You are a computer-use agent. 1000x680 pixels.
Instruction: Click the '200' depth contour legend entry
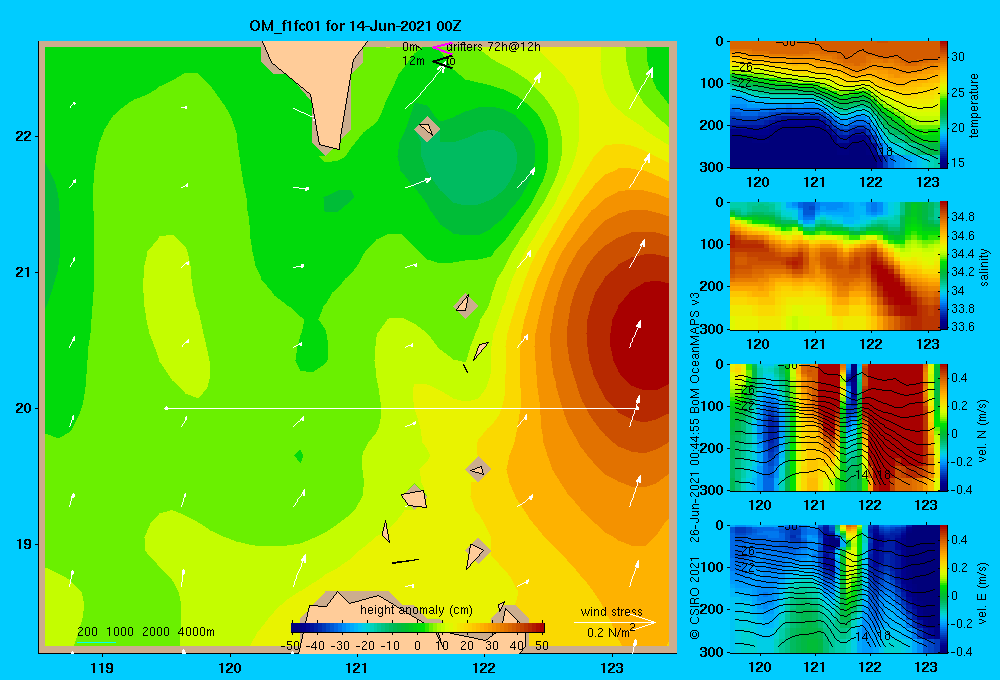tap(87, 632)
